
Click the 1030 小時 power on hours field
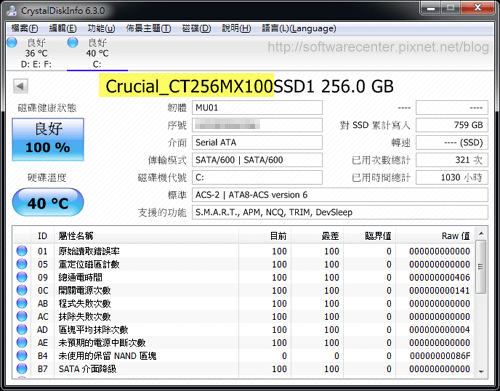(452, 177)
